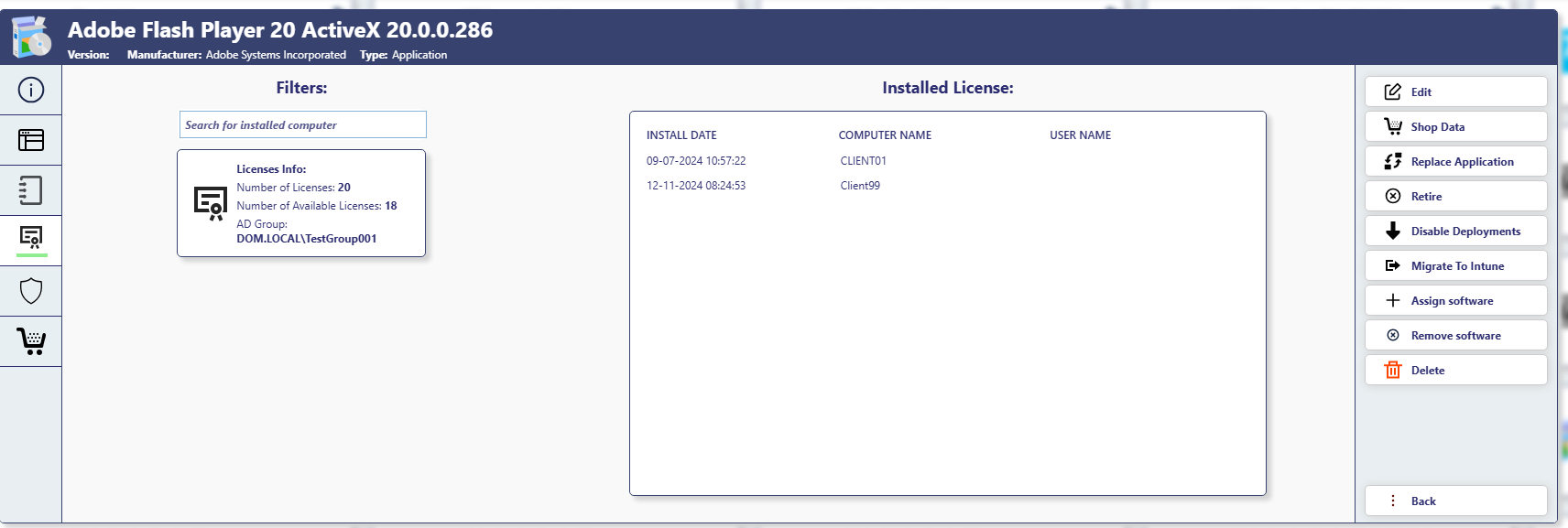
Task: Open the application window sidebar tab
Action: click(31, 140)
